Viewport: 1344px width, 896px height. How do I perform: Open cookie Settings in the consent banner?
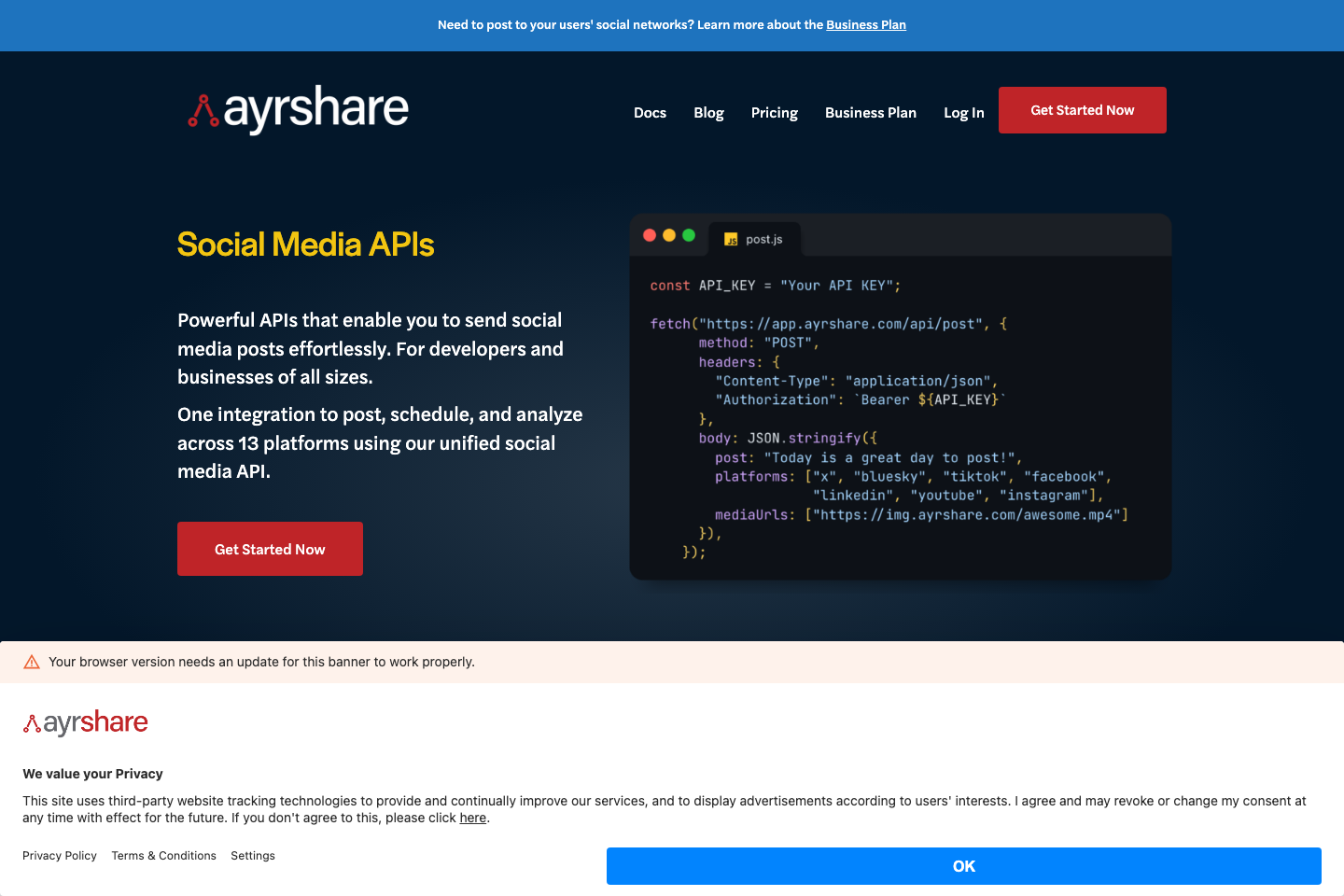coord(252,855)
